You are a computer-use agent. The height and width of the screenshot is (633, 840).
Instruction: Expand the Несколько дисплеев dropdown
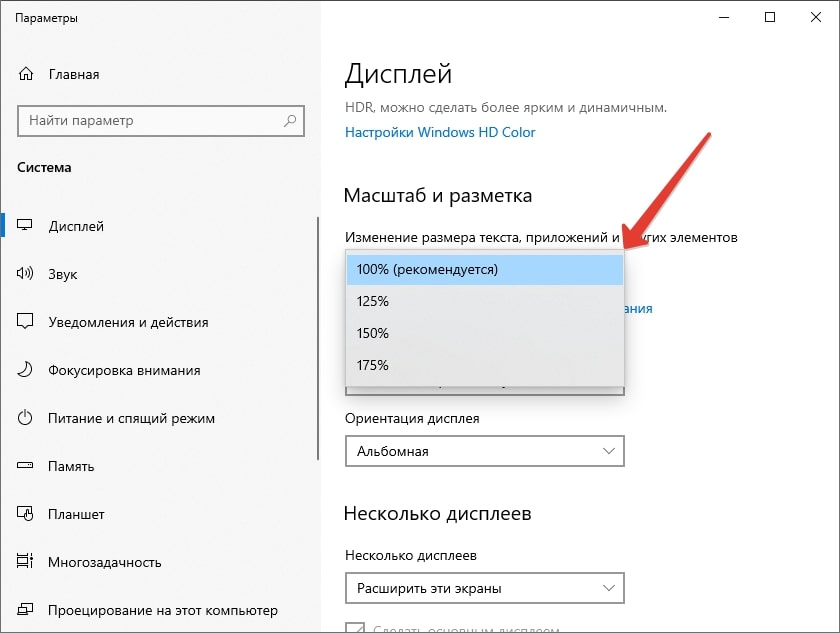coord(484,587)
